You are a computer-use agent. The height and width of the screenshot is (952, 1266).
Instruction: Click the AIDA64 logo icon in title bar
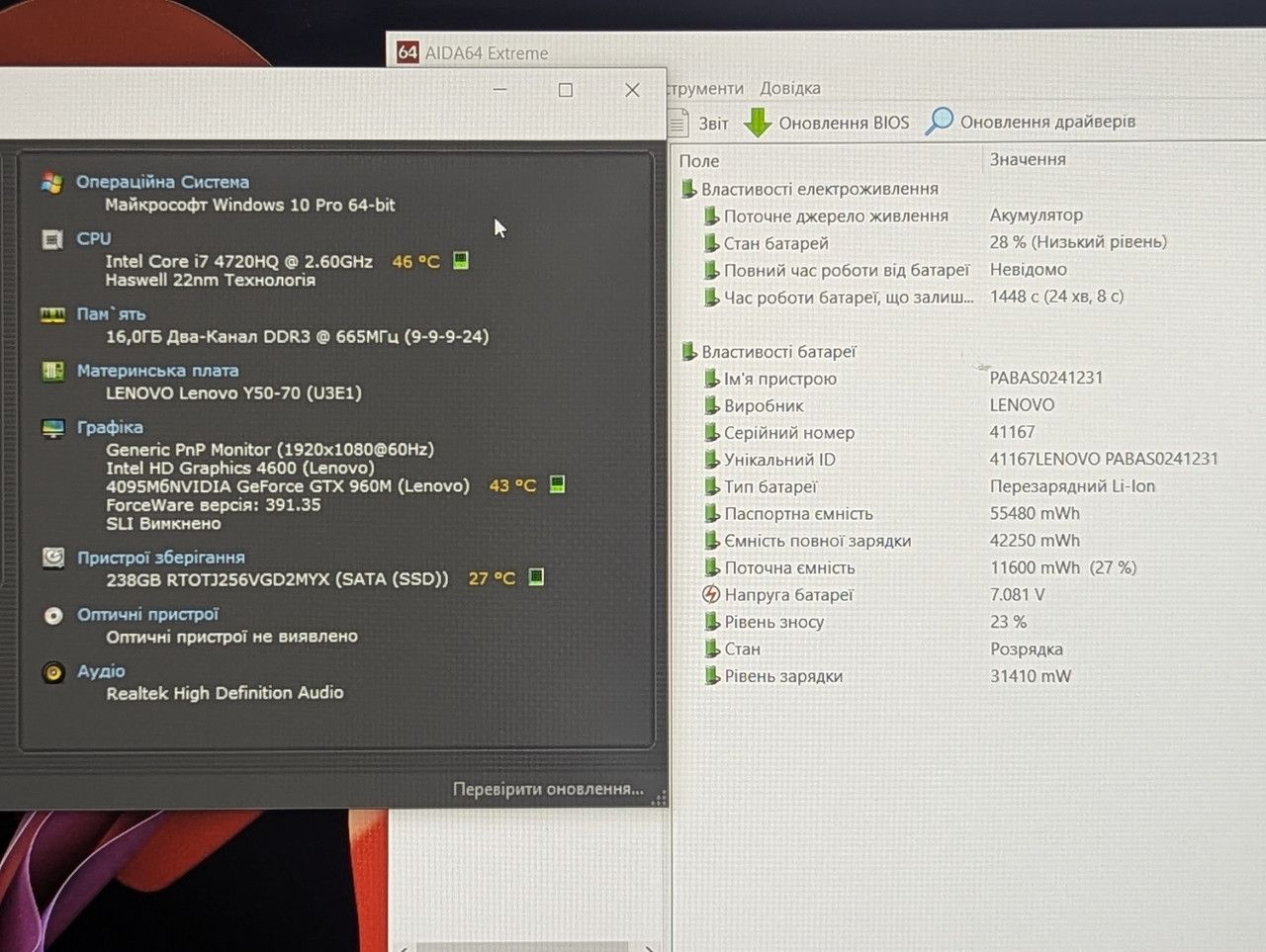point(407,52)
